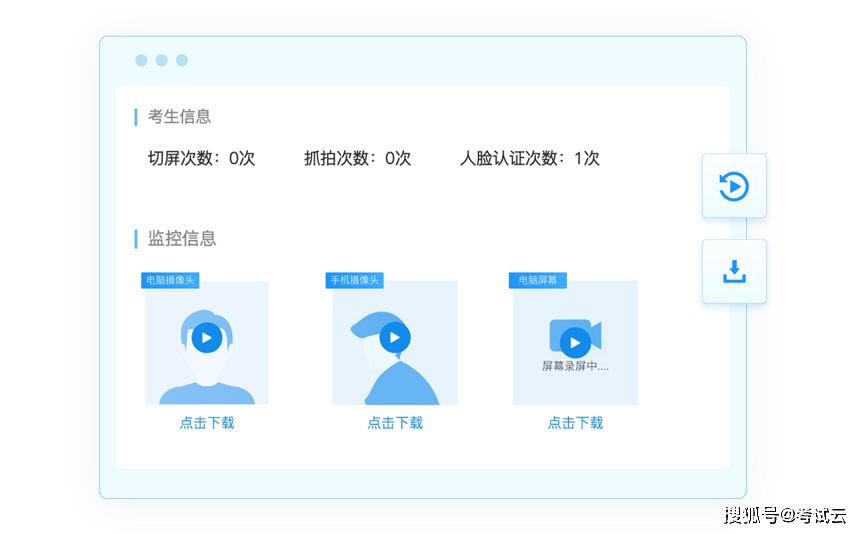
Task: Click the download icon button on right
Action: click(x=734, y=271)
